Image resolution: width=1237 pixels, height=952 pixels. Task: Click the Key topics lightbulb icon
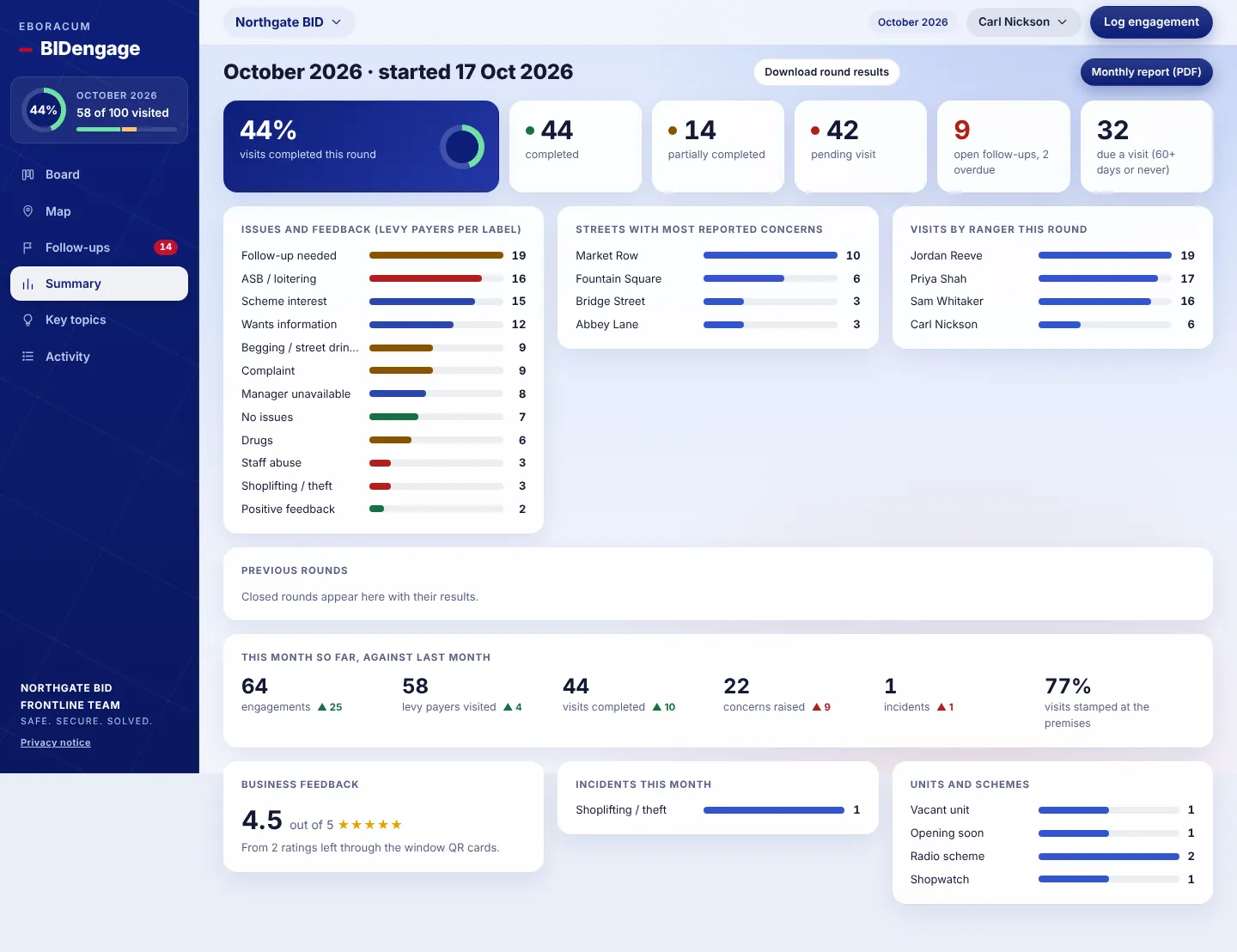pyautogui.click(x=27, y=320)
